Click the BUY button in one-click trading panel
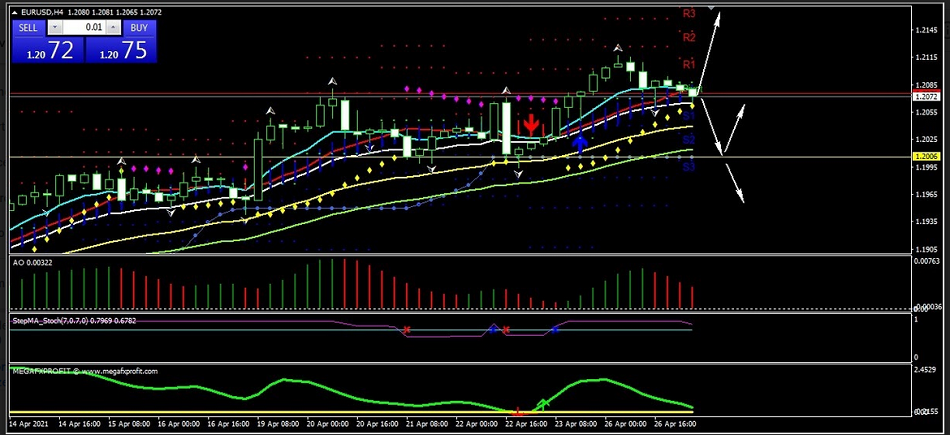Viewport: 950px width, 435px height. [x=138, y=28]
